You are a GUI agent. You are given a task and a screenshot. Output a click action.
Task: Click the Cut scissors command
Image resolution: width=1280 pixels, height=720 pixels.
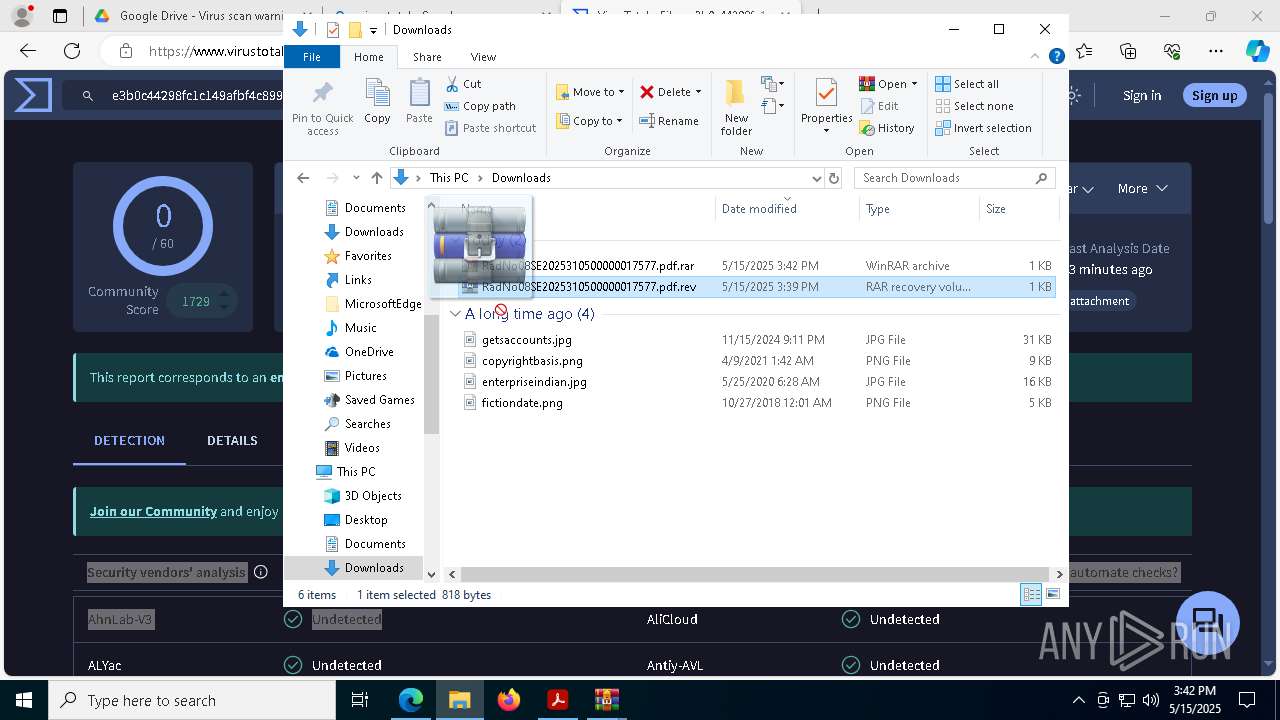click(463, 84)
